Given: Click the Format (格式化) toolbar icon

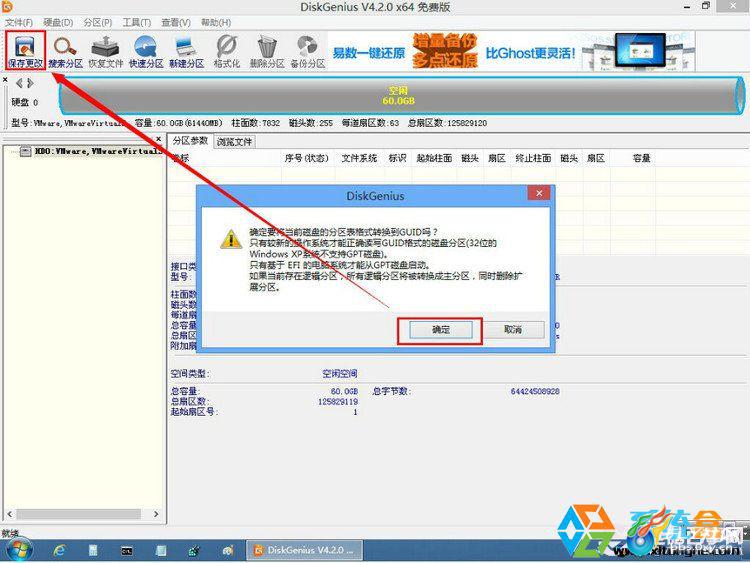Looking at the screenshot, I should [x=227, y=52].
